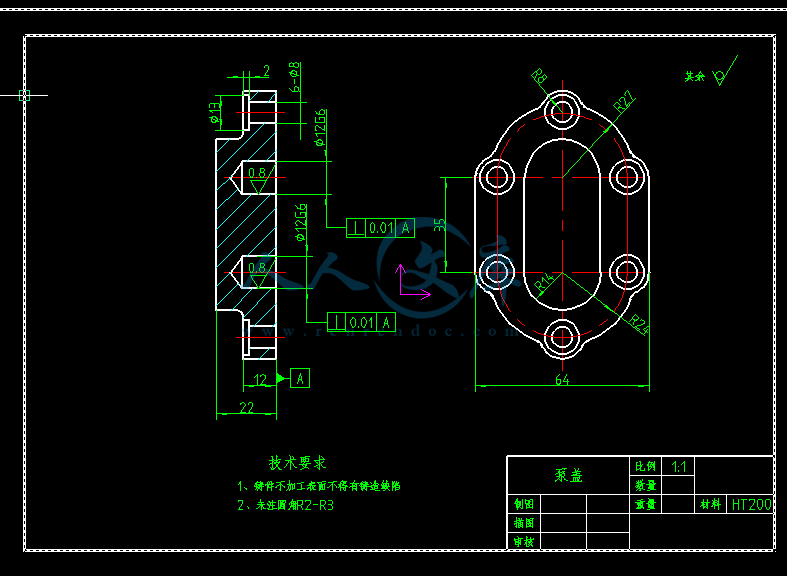
Task: Select the upper perpendicularity 0.01 A tolerance frame
Action: pos(379,228)
